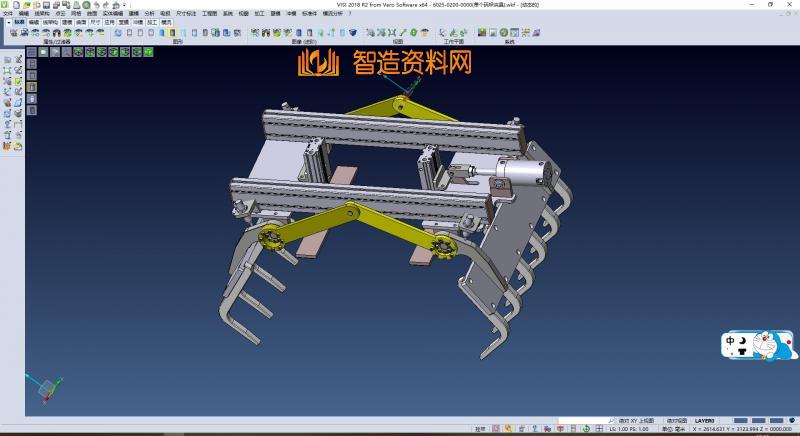Click the top icon in the left sidebar

[7, 60]
